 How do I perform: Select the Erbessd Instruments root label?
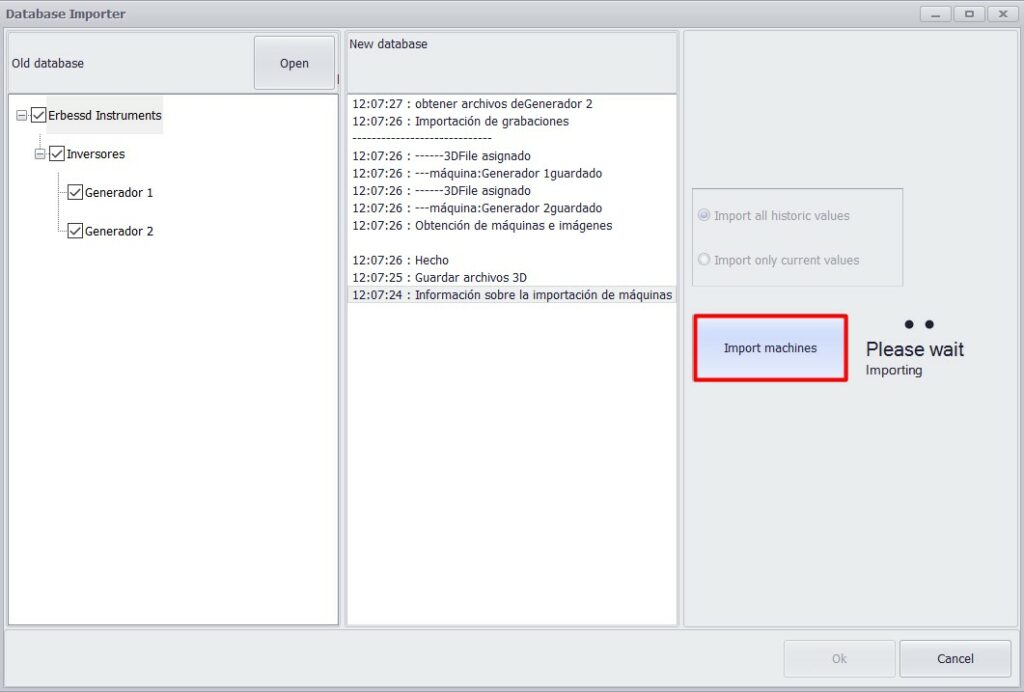pyautogui.click(x=105, y=115)
